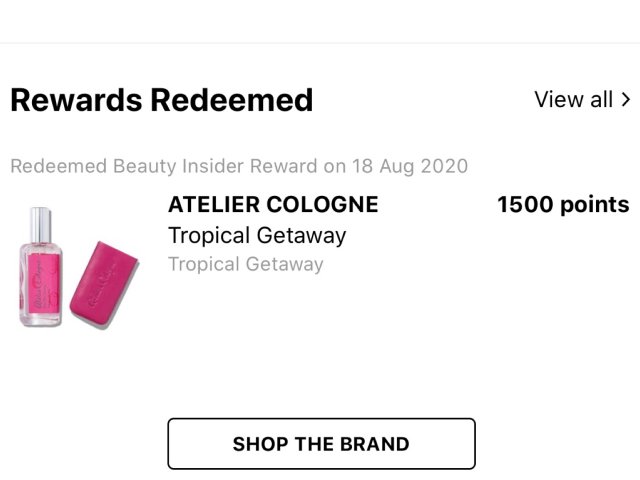Screen dimensions: 640x480
Task: Click the Rewards Redeemed heading
Action: coord(161,100)
